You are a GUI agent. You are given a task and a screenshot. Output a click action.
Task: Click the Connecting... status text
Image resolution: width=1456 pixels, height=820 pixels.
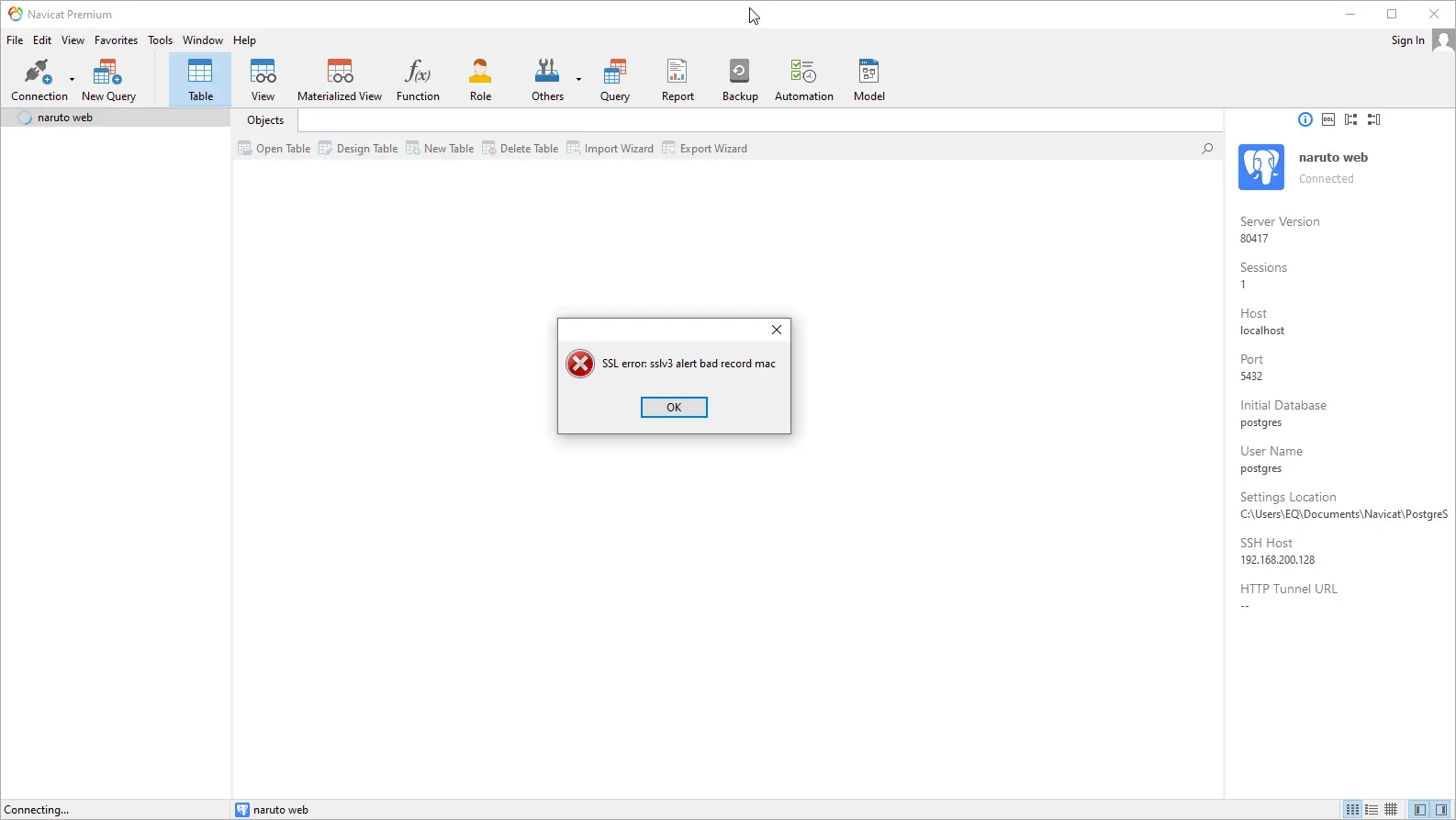37,810
